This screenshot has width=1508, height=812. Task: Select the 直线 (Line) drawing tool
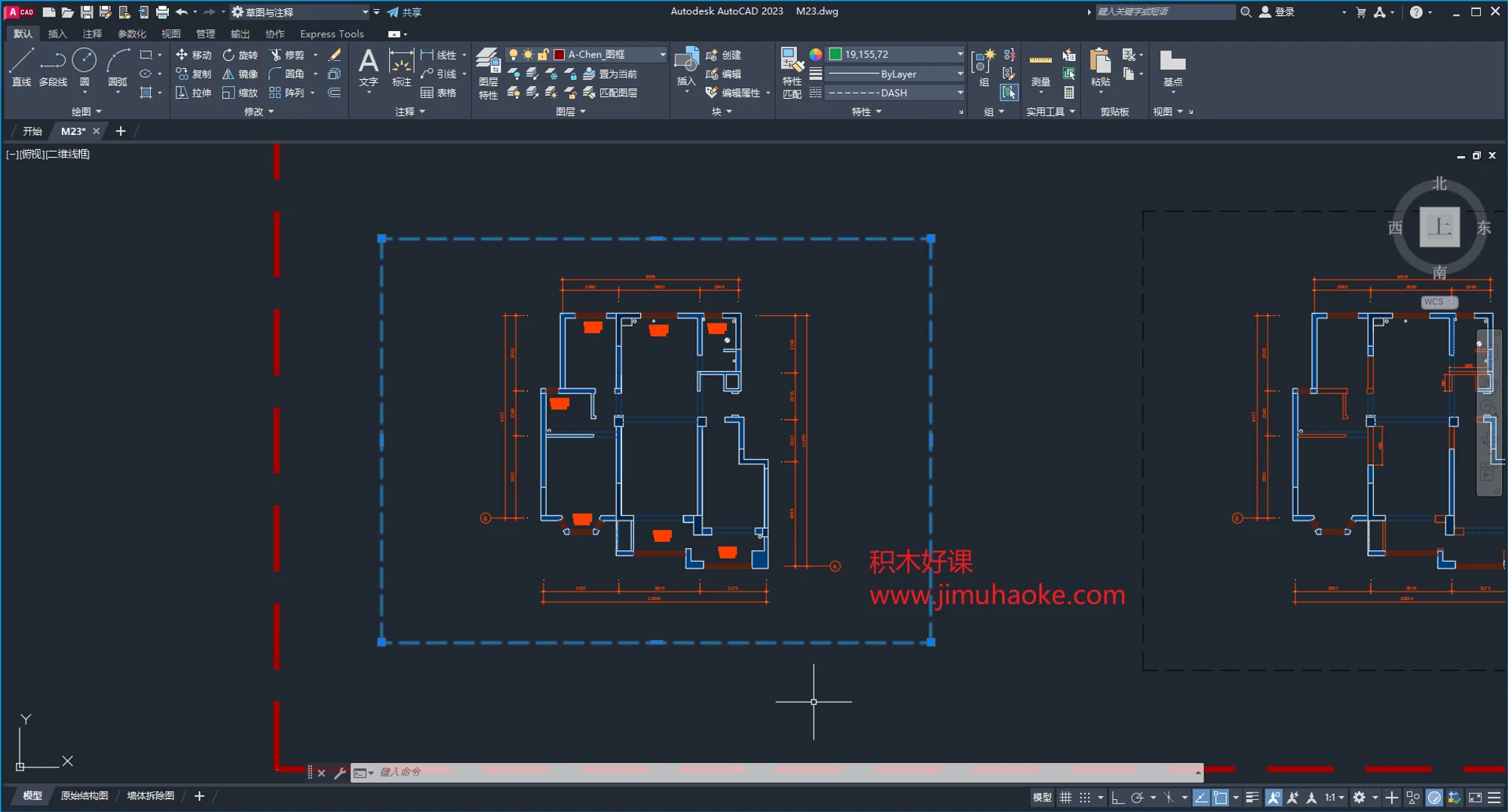21,66
